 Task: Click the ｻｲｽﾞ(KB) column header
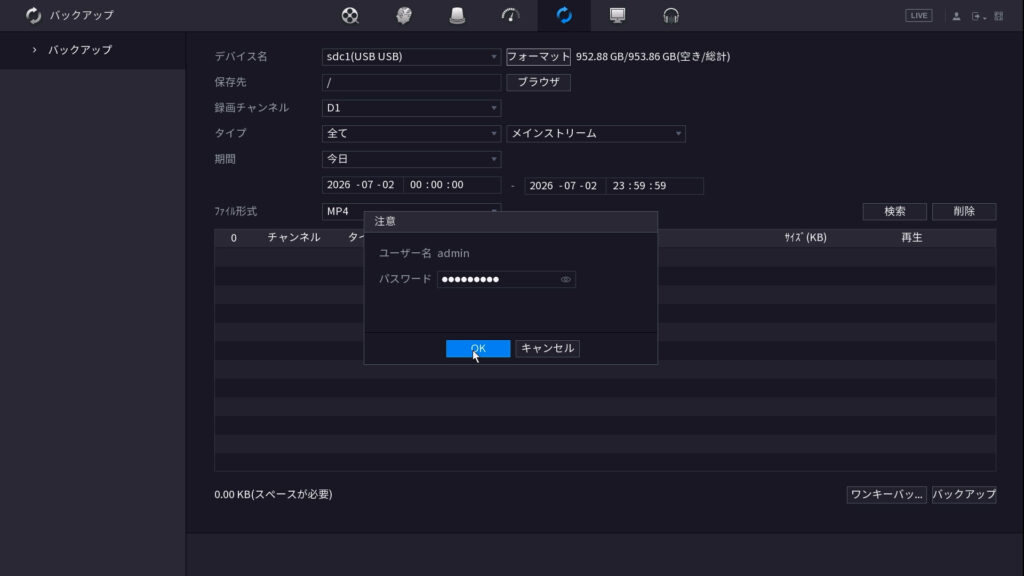click(805, 238)
